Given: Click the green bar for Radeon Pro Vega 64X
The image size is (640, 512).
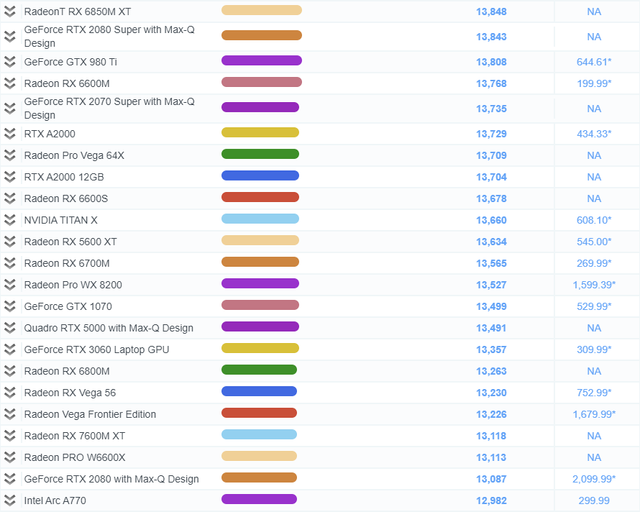Looking at the screenshot, I should tap(260, 155).
